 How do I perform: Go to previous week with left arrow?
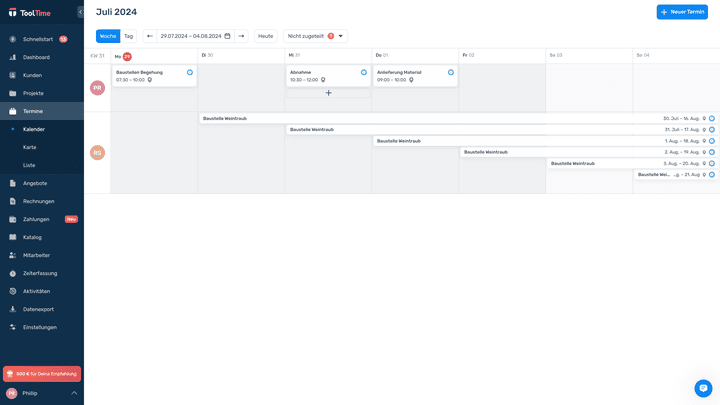pos(150,36)
